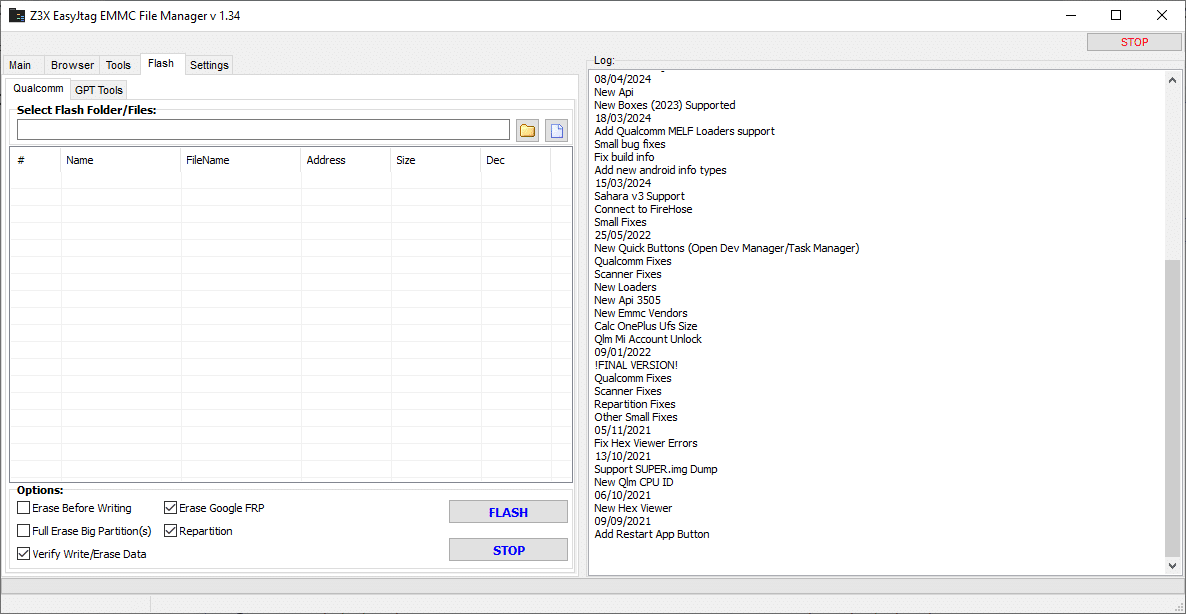Toggle Full Erase Big Partition(s) option
This screenshot has width=1186, height=614.
coord(24,531)
